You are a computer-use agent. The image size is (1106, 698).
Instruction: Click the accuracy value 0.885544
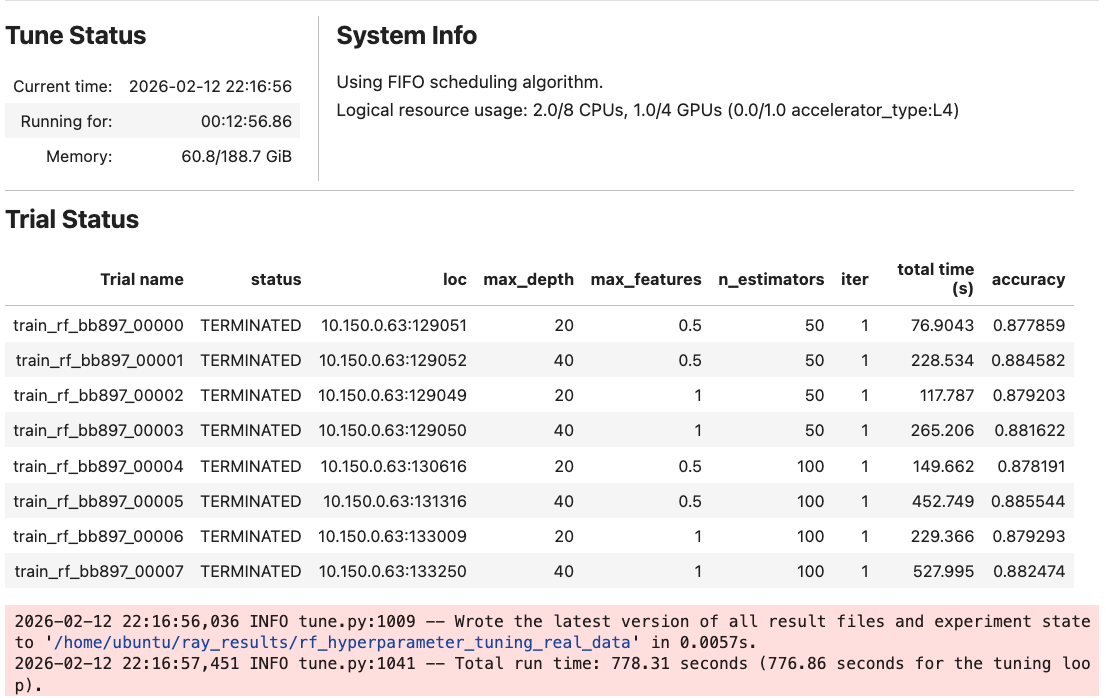[1028, 501]
